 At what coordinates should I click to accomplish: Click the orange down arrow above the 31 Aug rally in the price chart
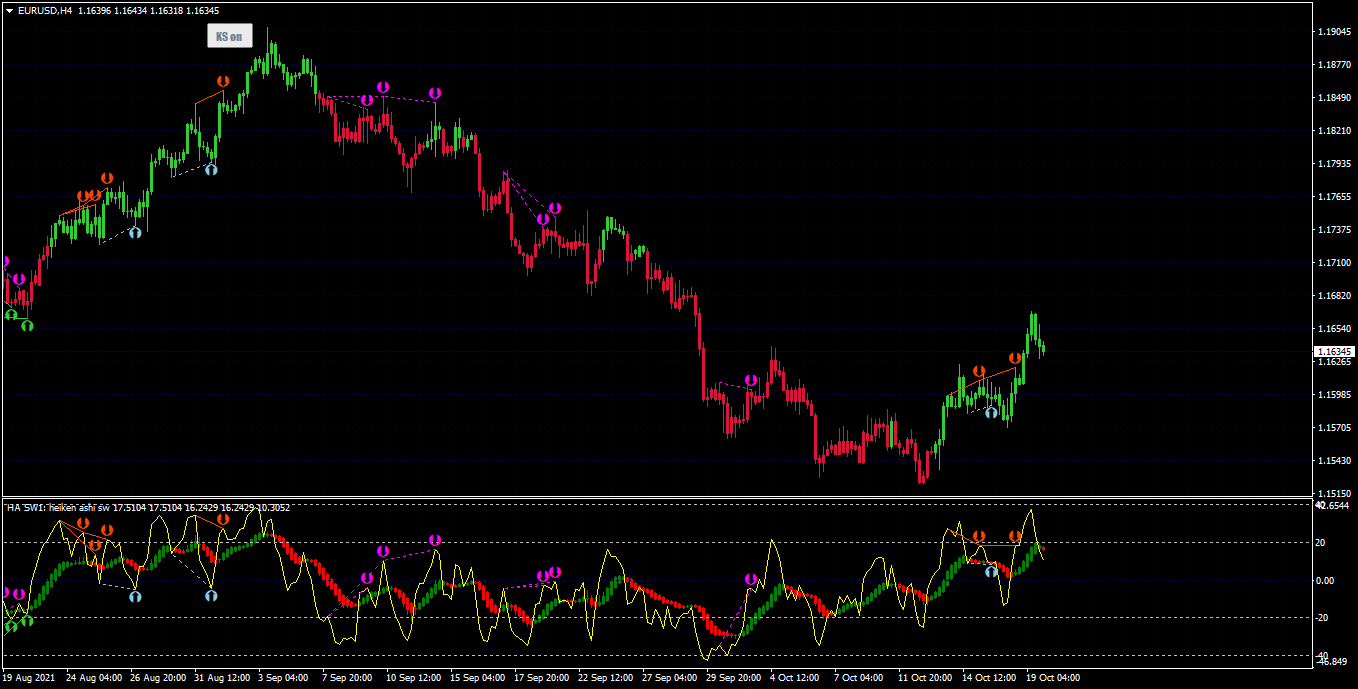point(223,80)
